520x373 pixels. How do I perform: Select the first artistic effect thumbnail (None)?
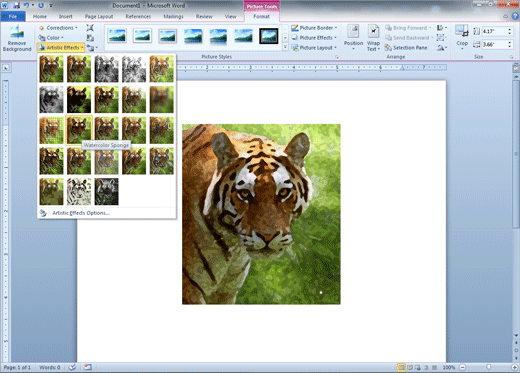[x=51, y=69]
